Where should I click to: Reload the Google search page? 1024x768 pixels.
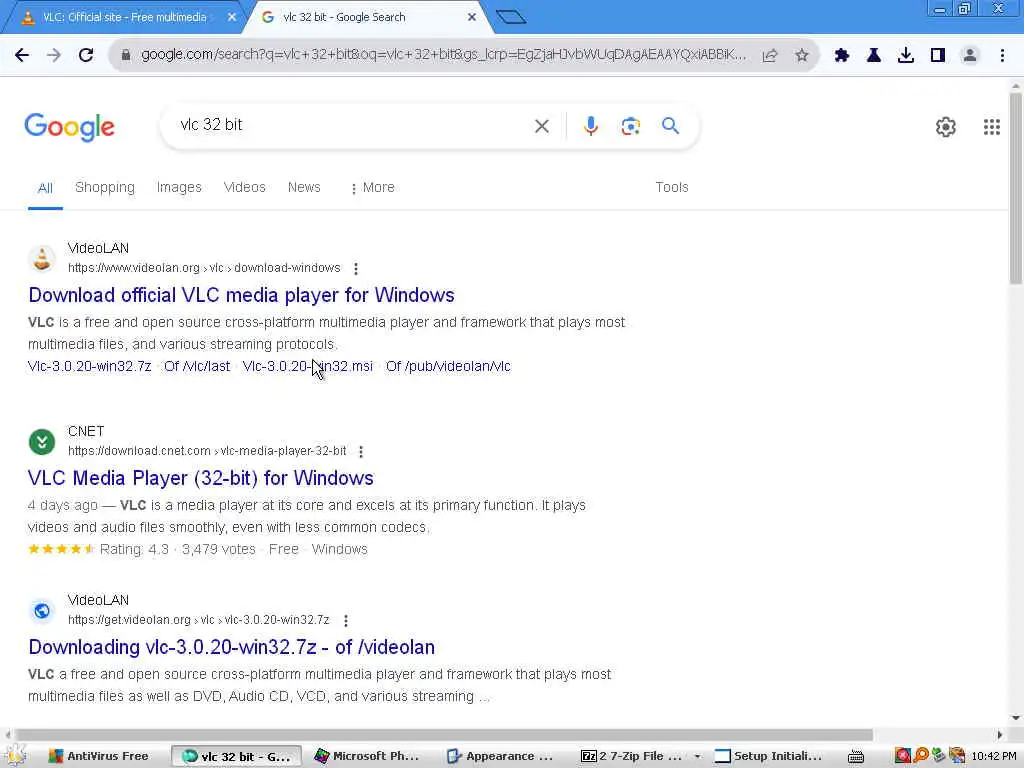(86, 56)
